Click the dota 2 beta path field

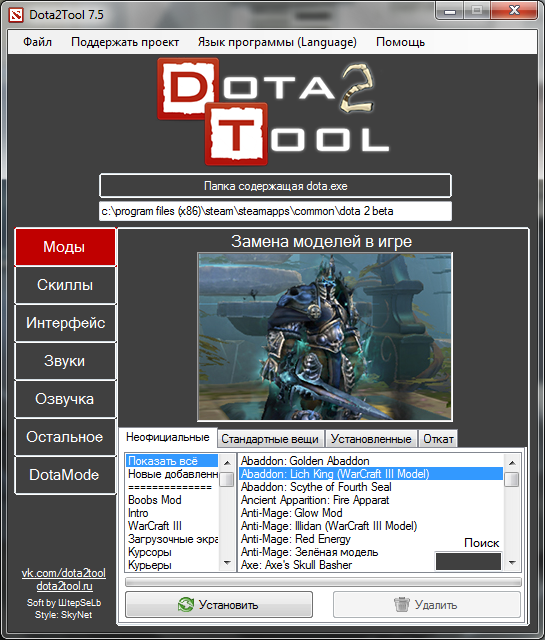tap(276, 211)
